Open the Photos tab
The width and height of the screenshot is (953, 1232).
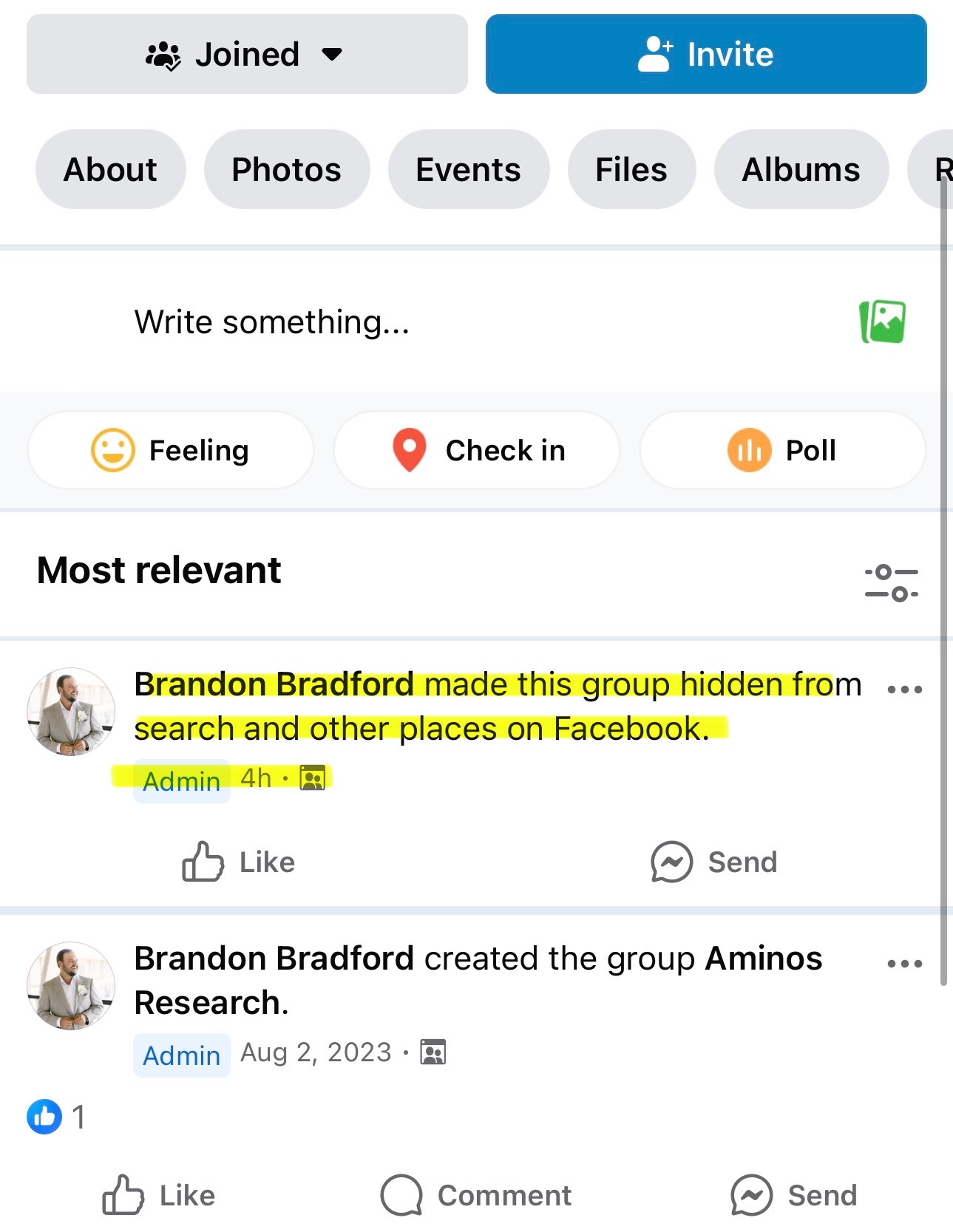click(286, 169)
